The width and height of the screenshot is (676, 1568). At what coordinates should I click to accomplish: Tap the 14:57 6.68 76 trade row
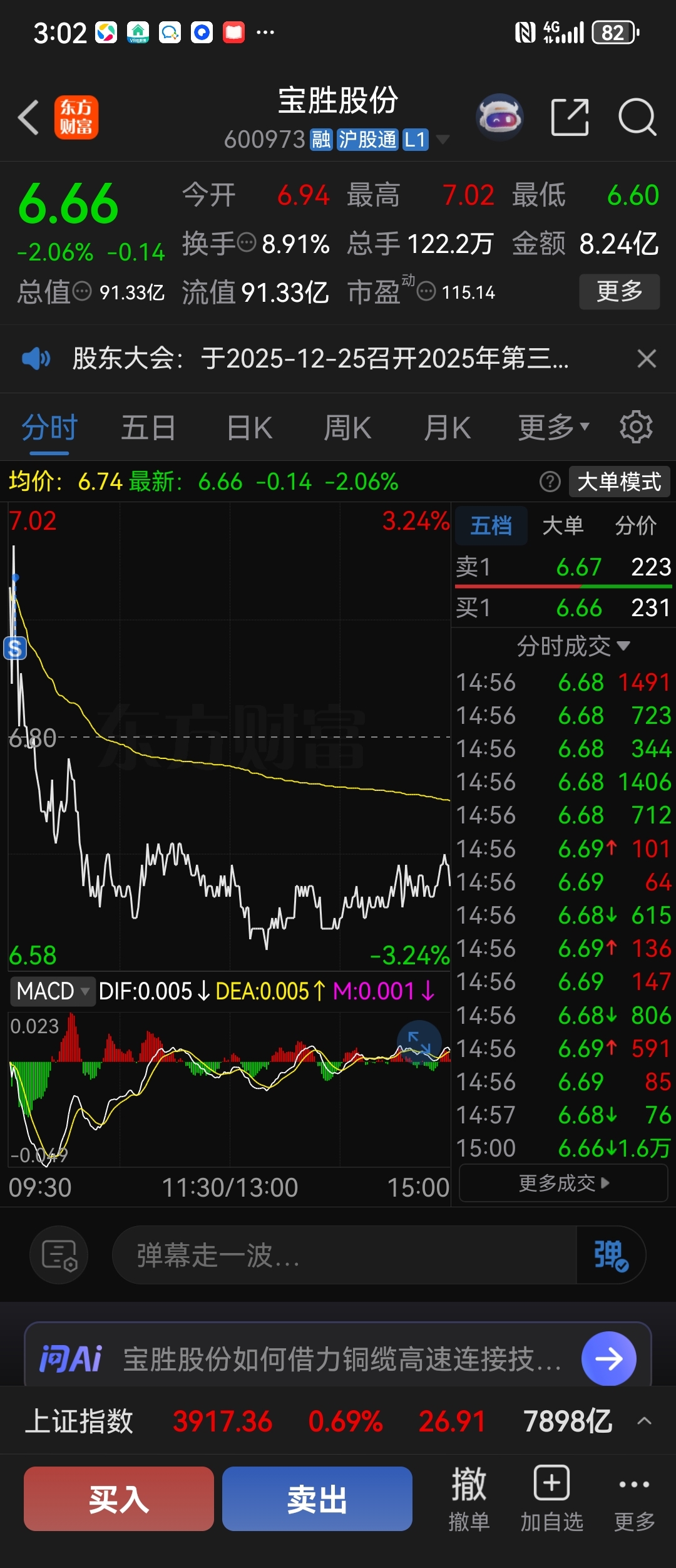[563, 1115]
